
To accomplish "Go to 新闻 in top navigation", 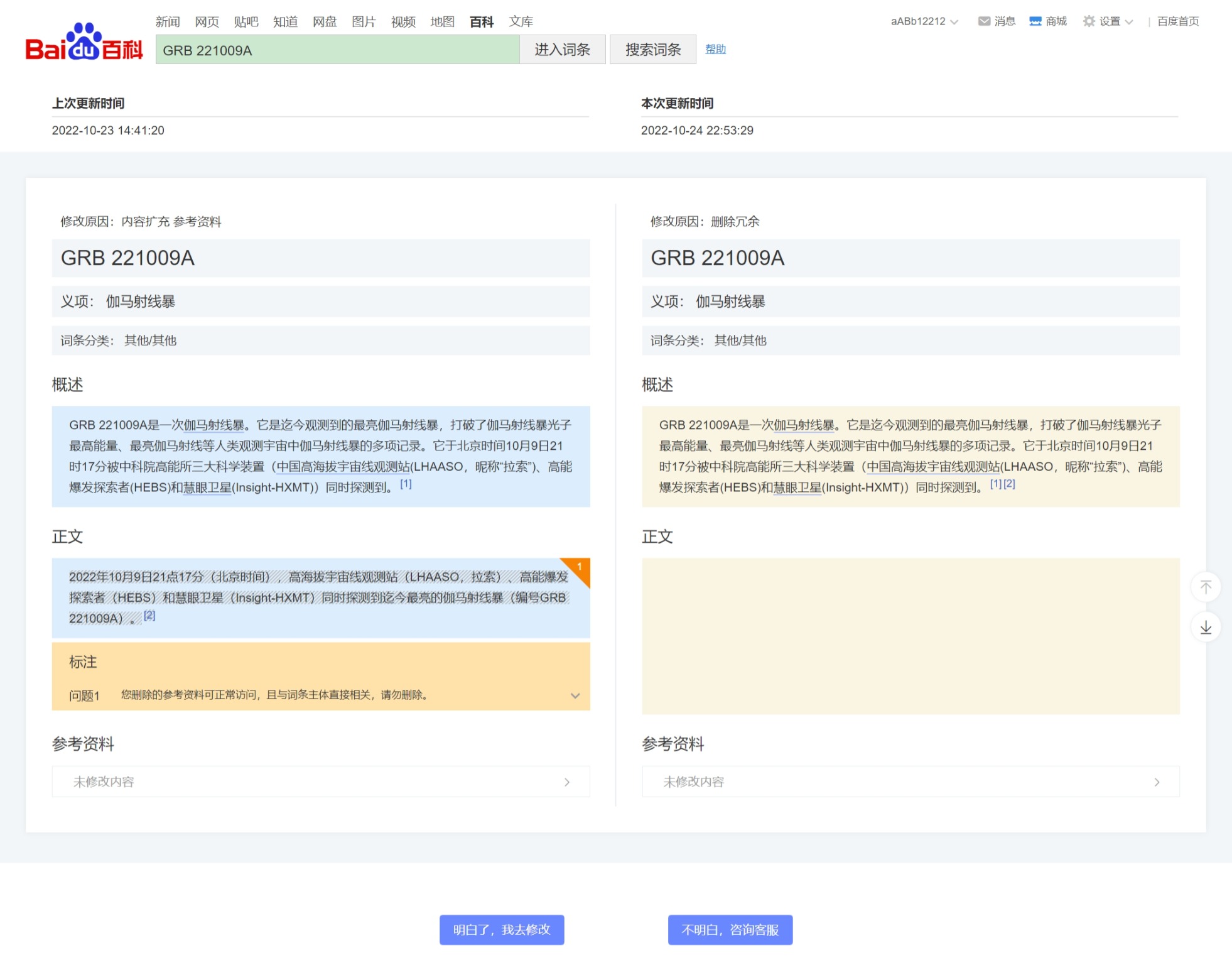I will pyautogui.click(x=168, y=22).
